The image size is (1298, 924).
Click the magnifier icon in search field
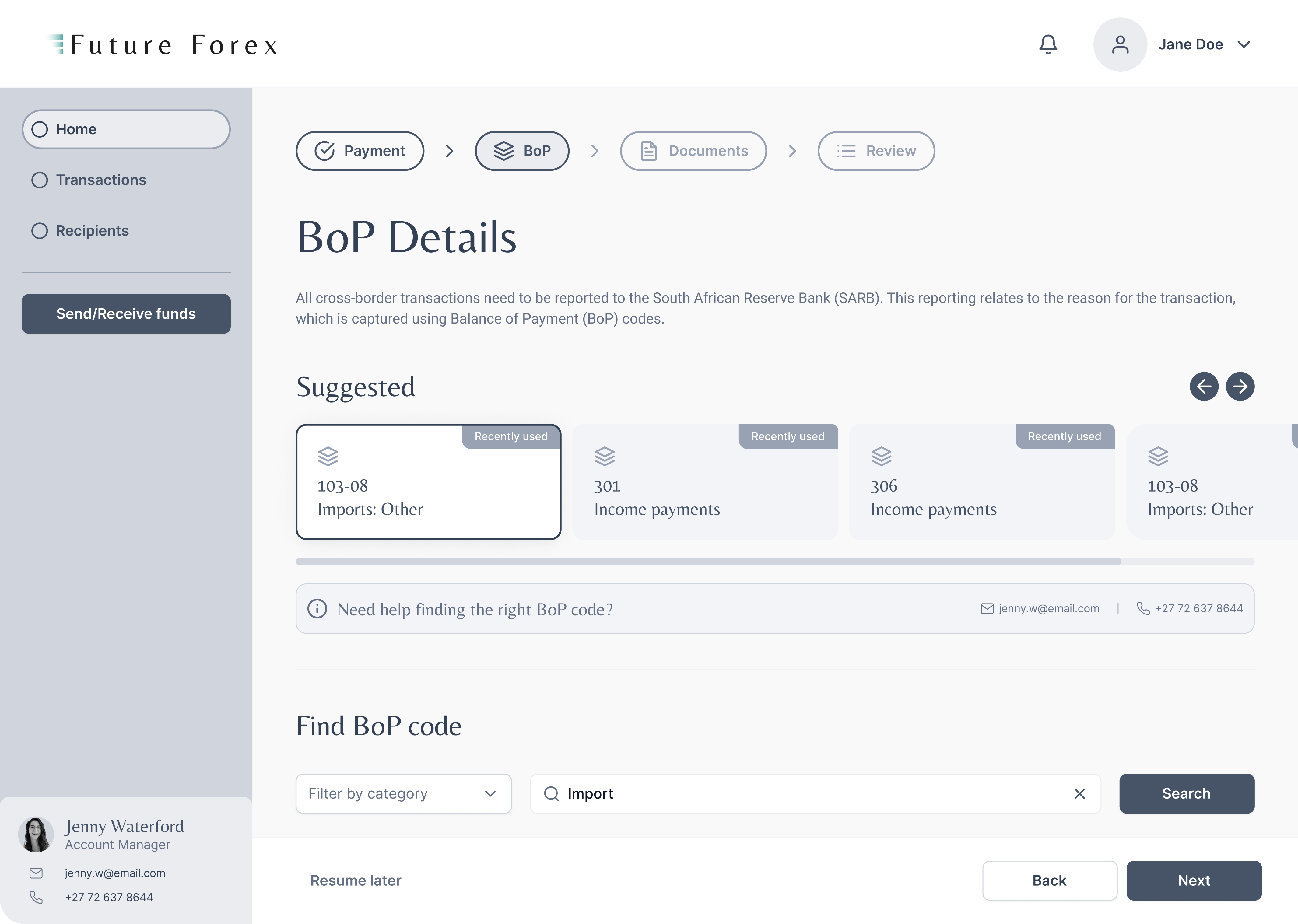point(551,793)
